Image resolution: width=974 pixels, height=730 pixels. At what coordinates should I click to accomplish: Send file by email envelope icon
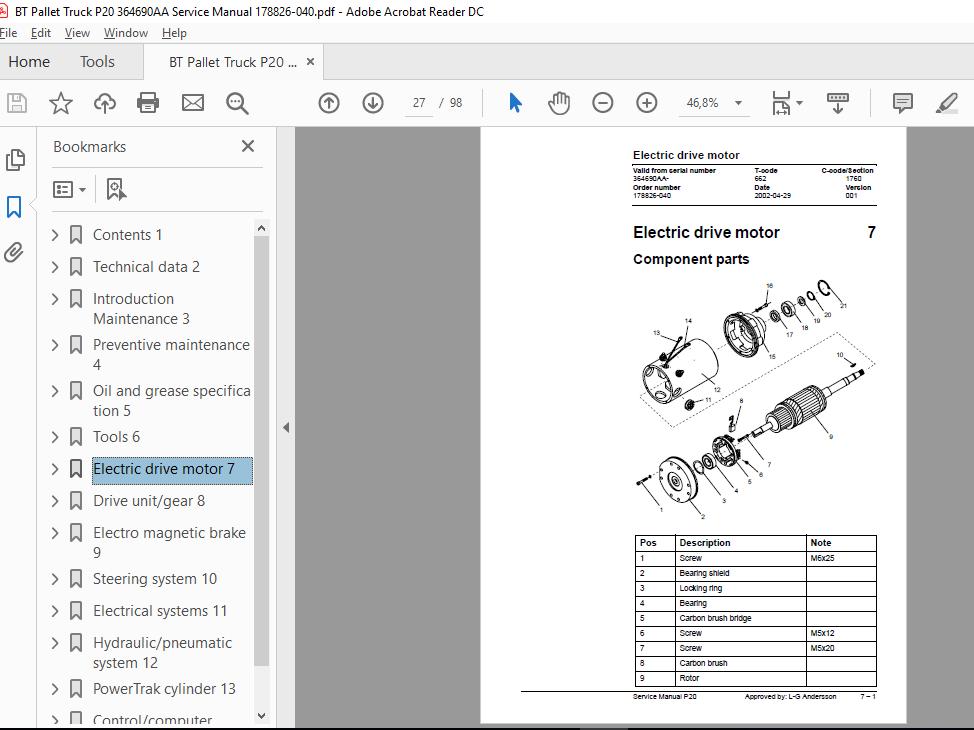(x=193, y=103)
